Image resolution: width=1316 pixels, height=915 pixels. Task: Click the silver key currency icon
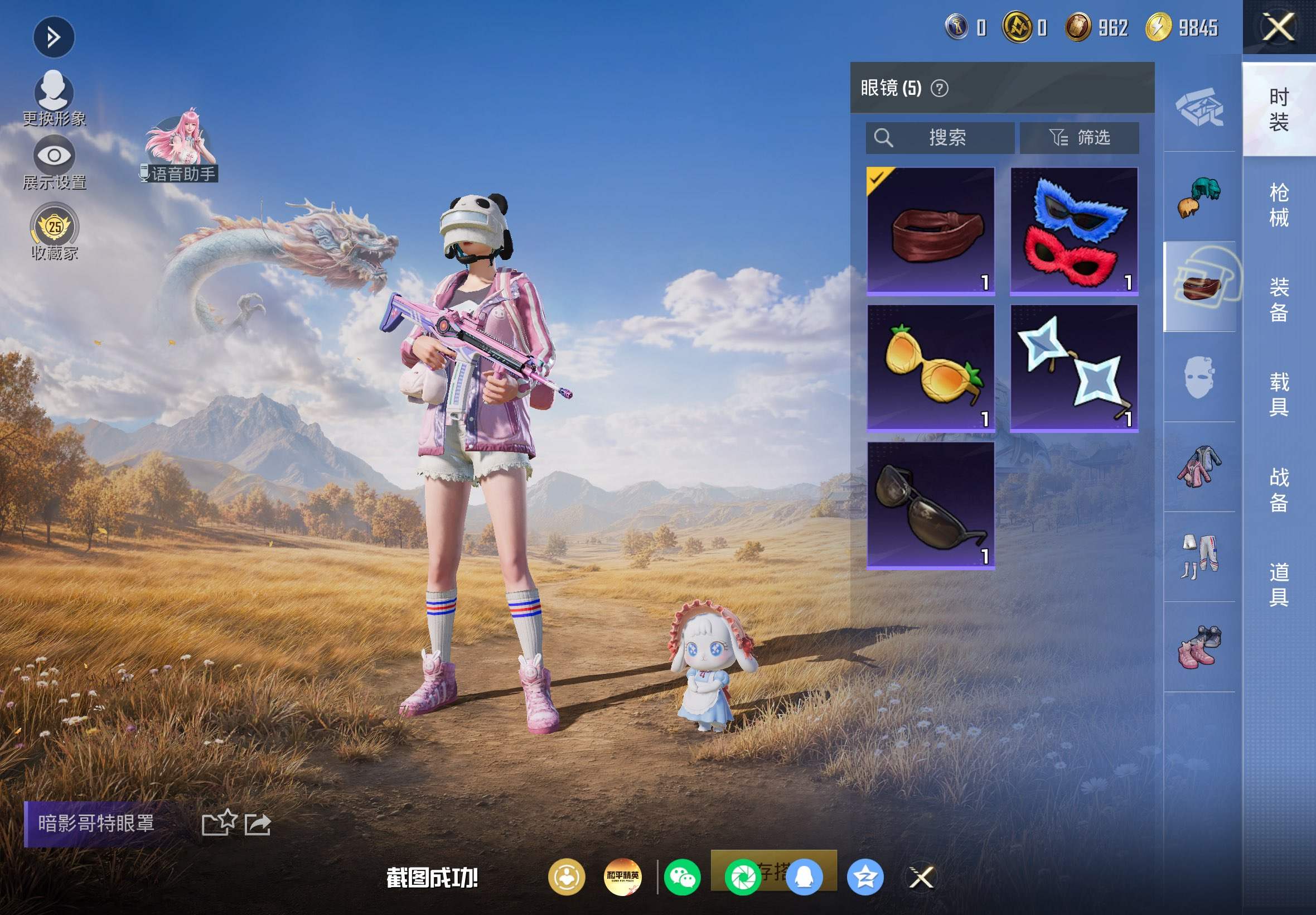click(956, 27)
